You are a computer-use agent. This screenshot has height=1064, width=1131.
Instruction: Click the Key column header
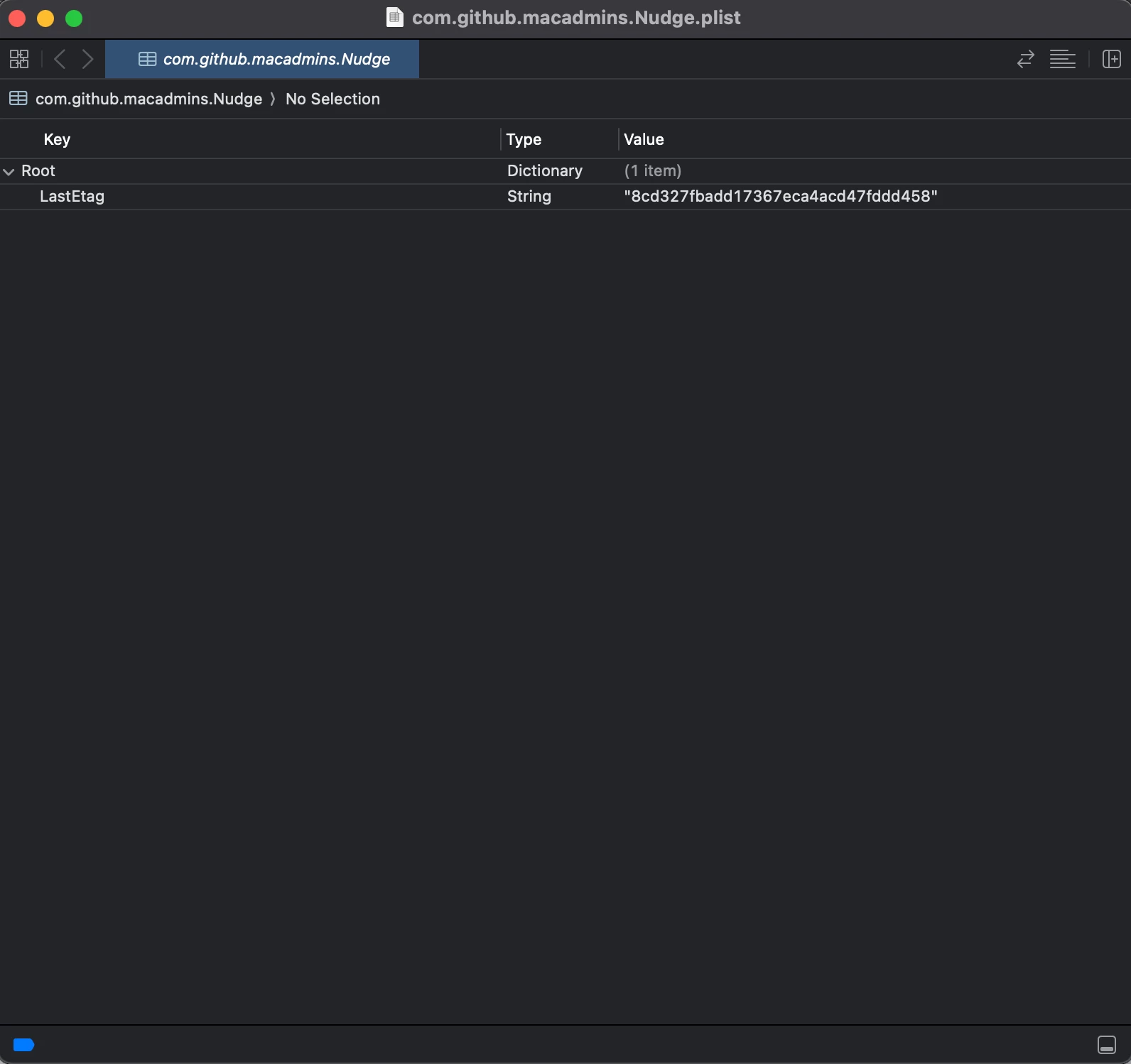point(57,139)
